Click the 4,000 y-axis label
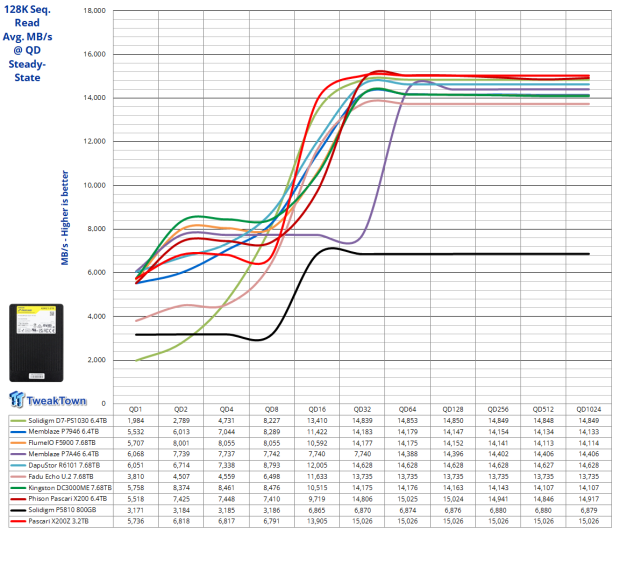Viewport: 620px width, 568px height. [97, 316]
